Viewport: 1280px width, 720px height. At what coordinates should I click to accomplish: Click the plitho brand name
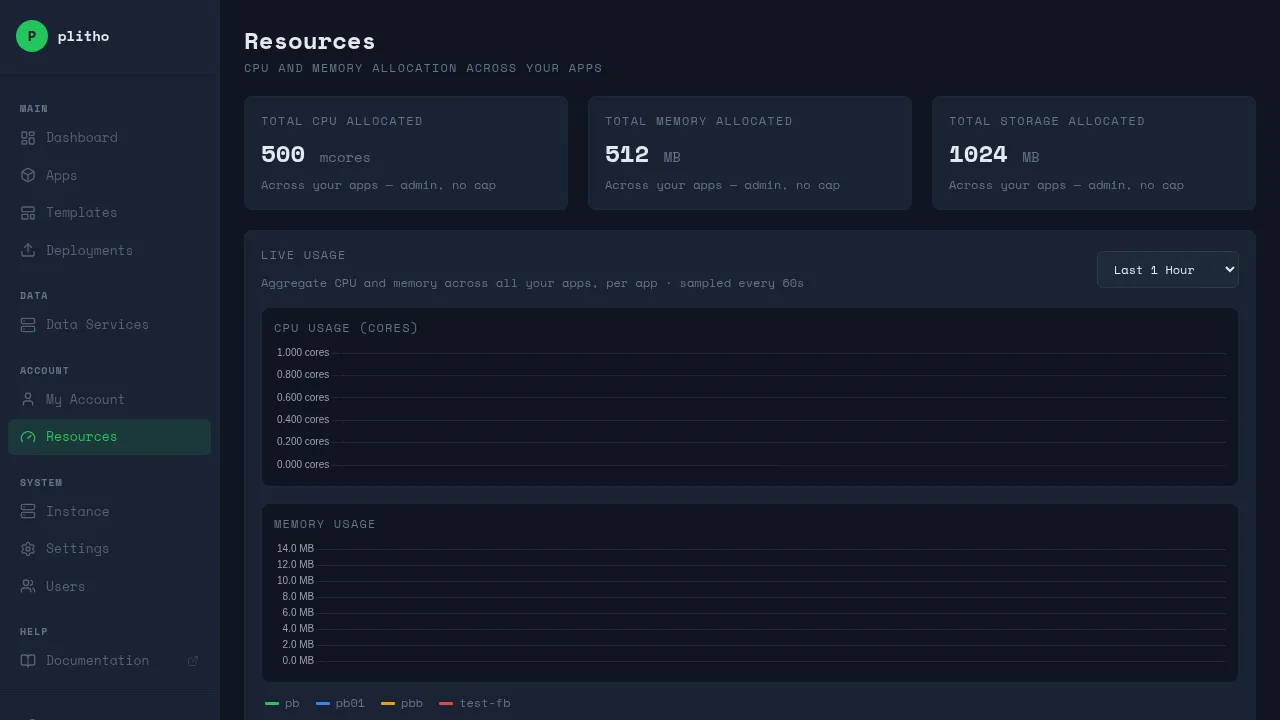84,36
